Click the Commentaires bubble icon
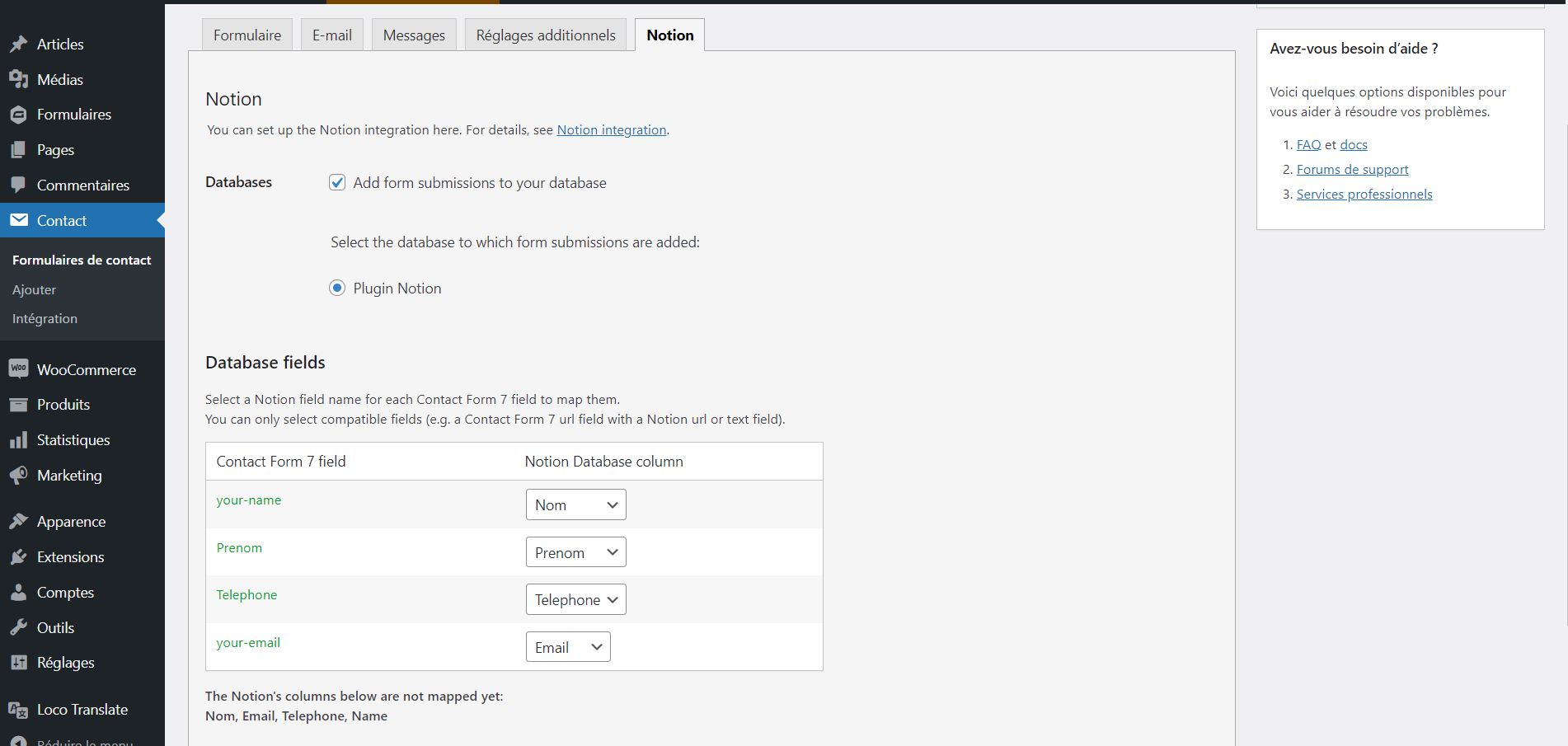1568x746 pixels. 18,185
